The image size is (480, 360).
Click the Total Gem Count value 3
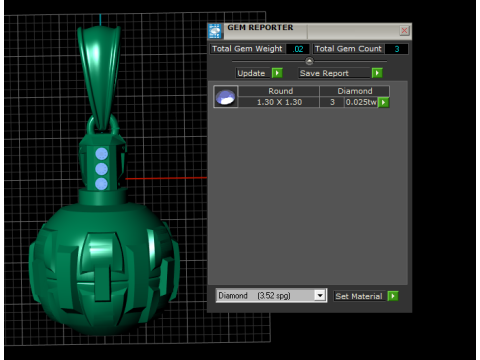[x=397, y=49]
